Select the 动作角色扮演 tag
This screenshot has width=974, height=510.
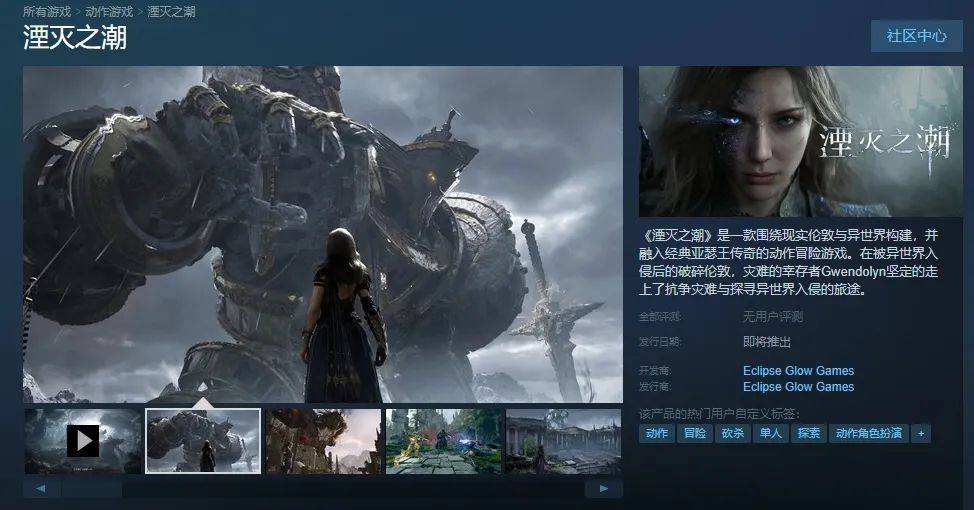point(868,433)
